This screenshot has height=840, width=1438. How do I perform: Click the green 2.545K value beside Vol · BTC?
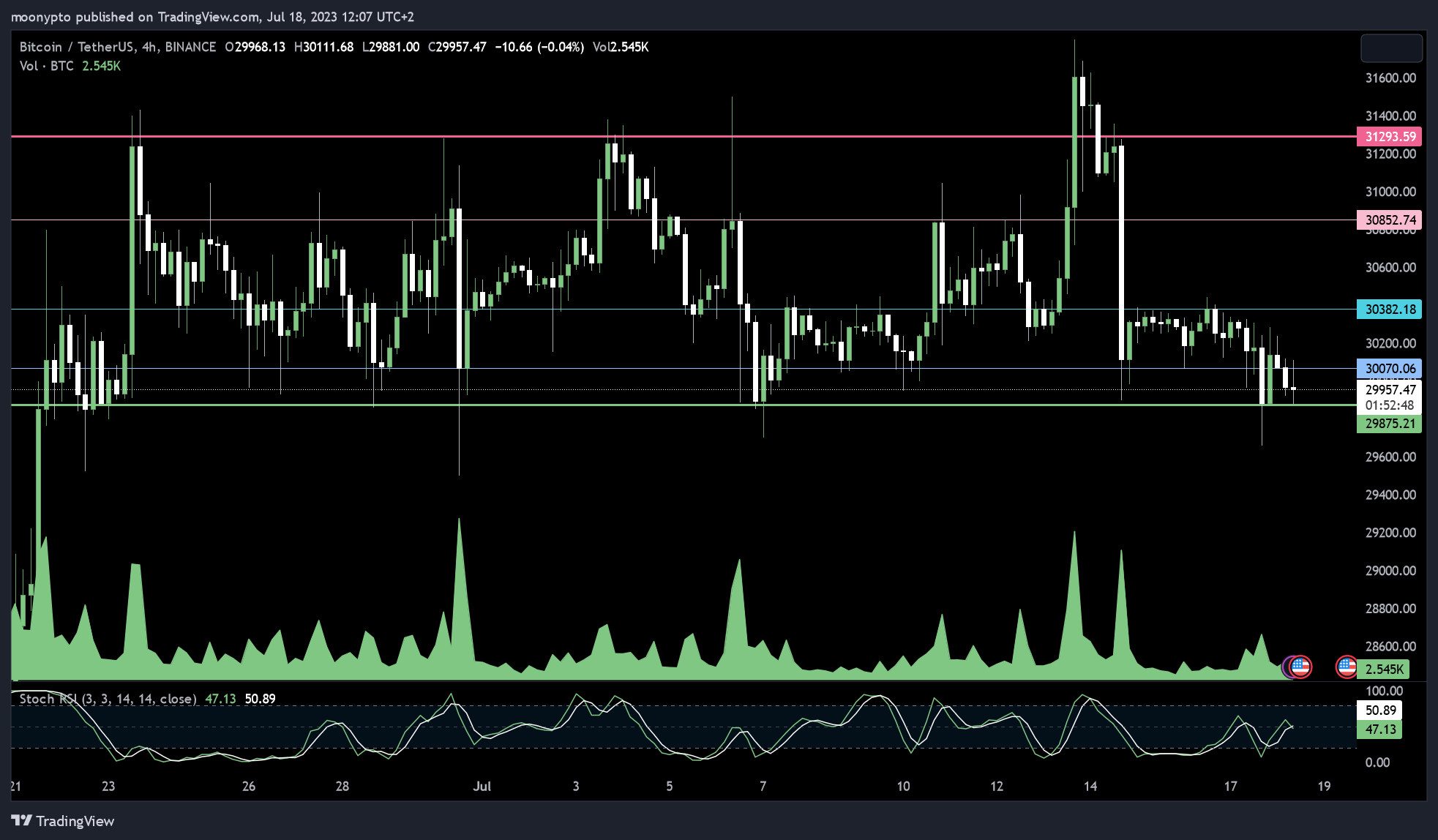pos(101,66)
